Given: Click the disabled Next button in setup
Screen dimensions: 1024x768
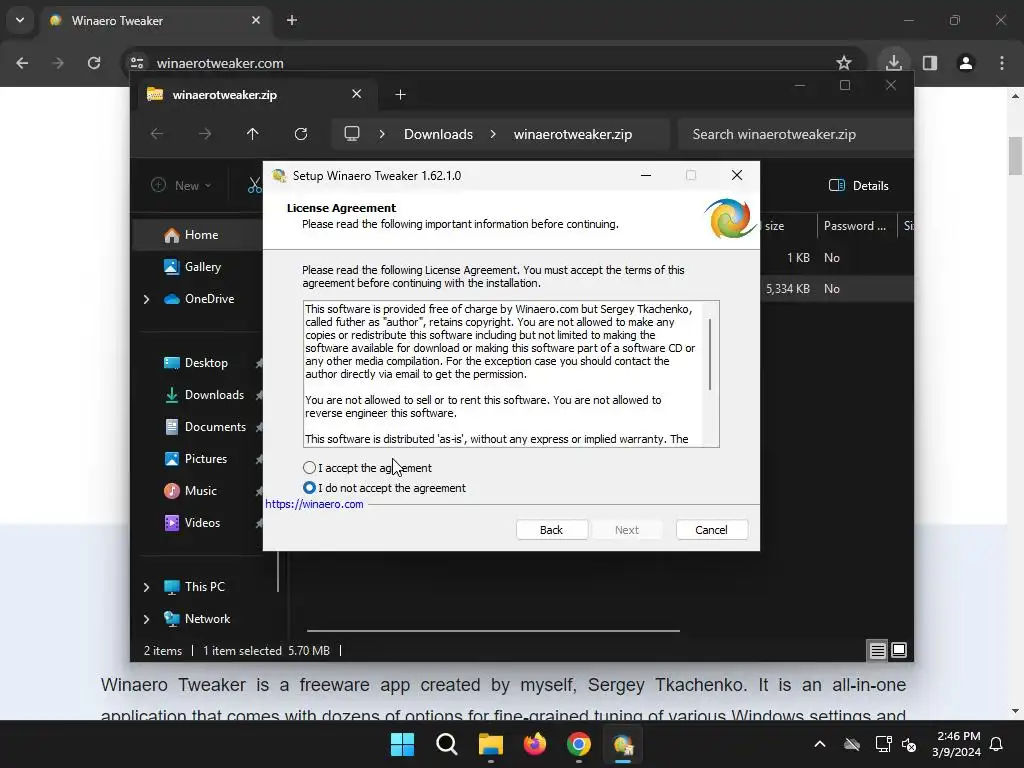Looking at the screenshot, I should coord(627,530).
